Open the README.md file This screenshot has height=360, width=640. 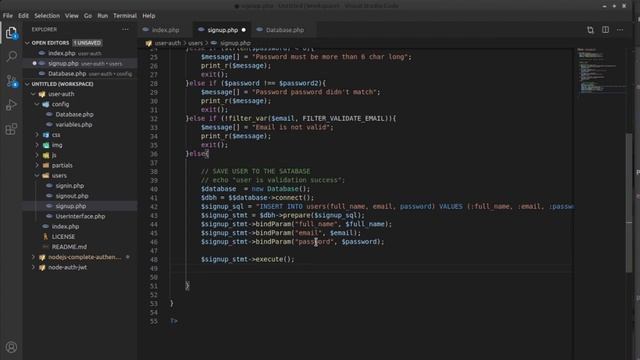pos(80,247)
